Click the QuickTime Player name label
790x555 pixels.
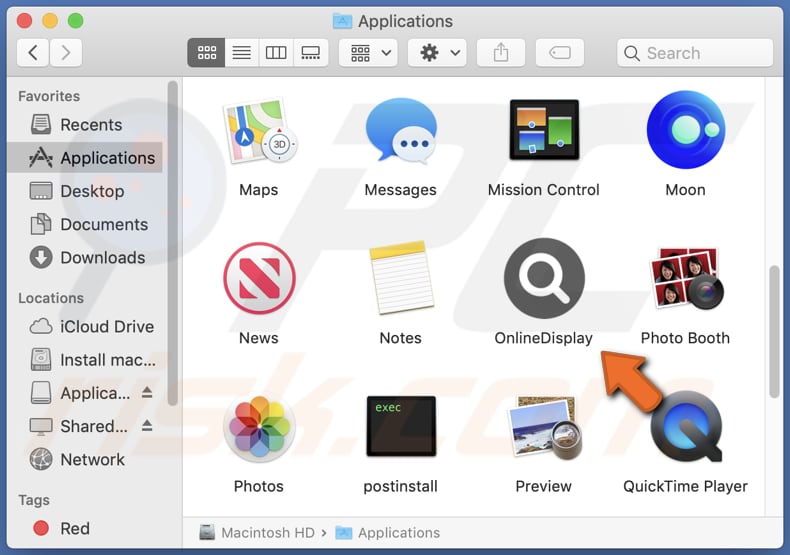click(x=685, y=486)
